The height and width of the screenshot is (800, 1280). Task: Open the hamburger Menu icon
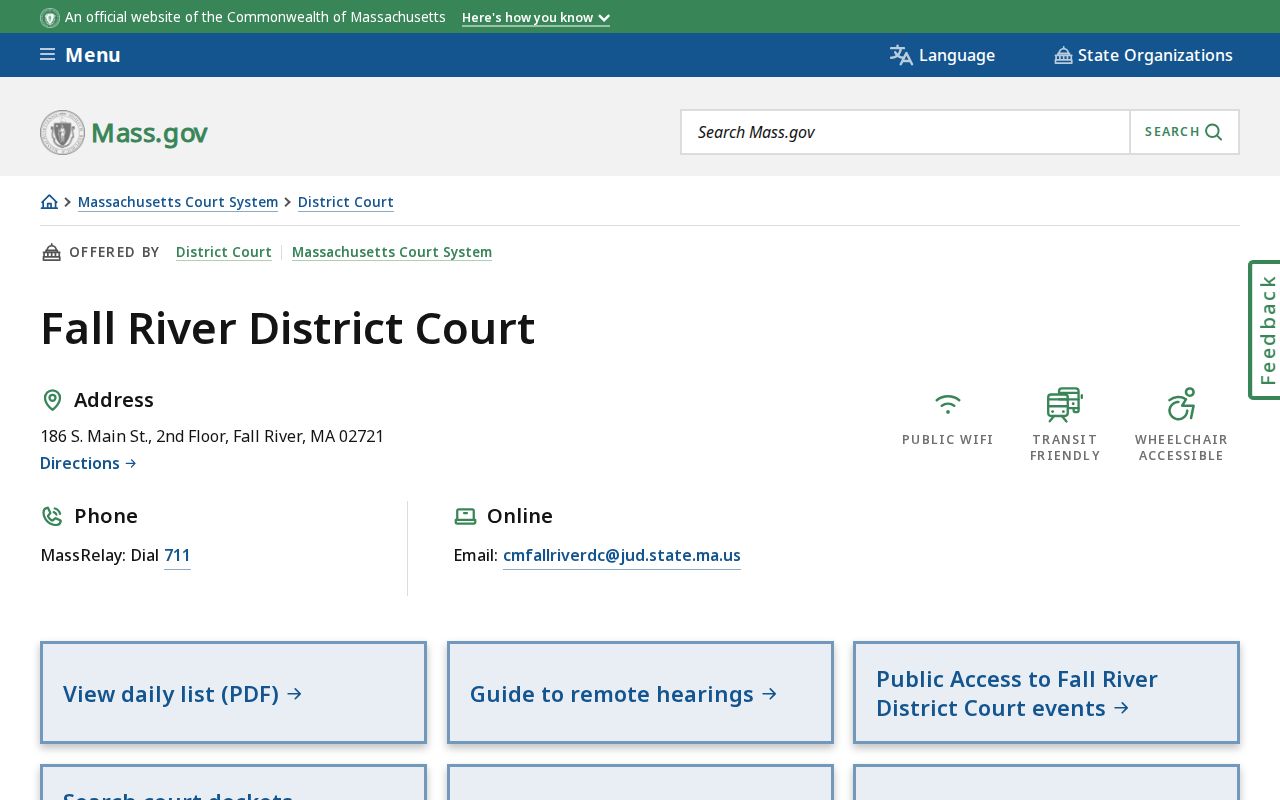[x=47, y=55]
